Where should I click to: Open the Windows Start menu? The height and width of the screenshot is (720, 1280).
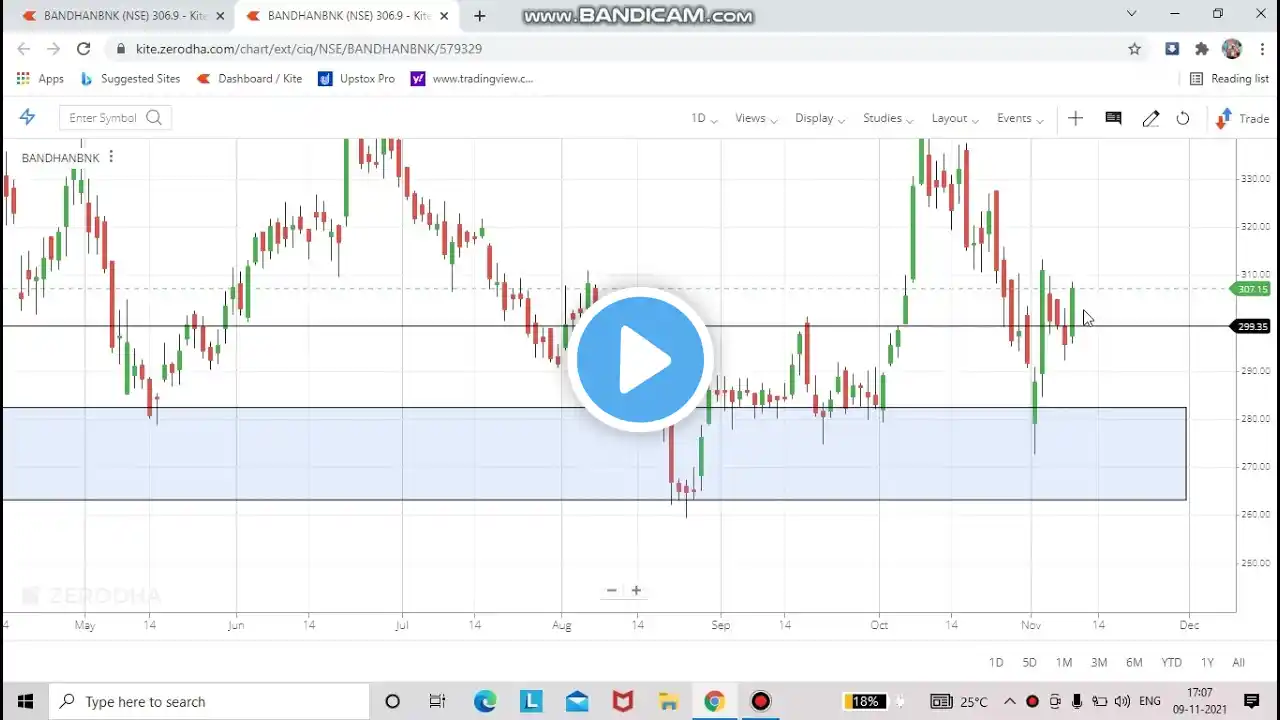[24, 701]
